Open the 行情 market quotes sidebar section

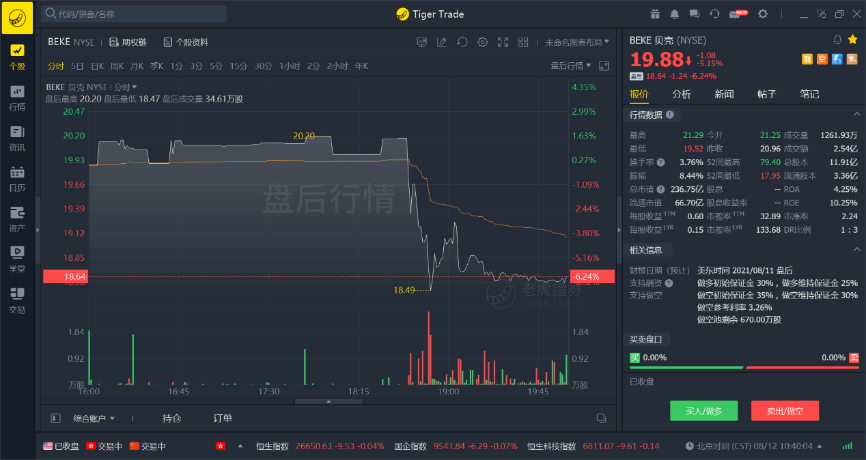tap(17, 98)
